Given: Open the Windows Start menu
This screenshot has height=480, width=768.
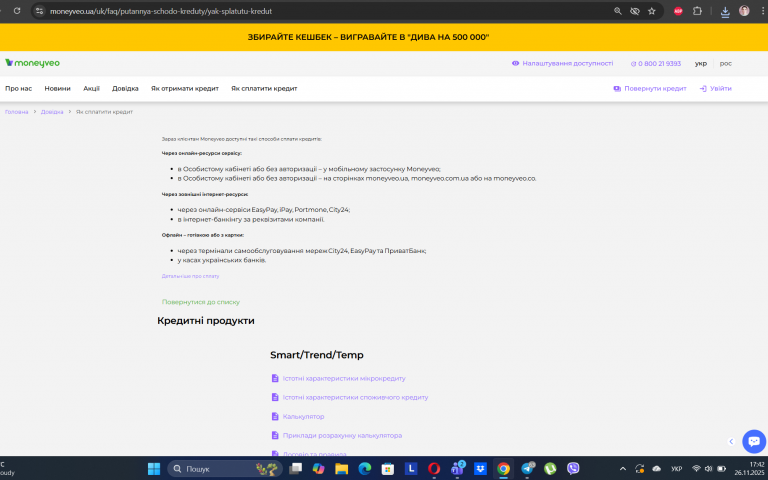Looking at the screenshot, I should point(154,469).
